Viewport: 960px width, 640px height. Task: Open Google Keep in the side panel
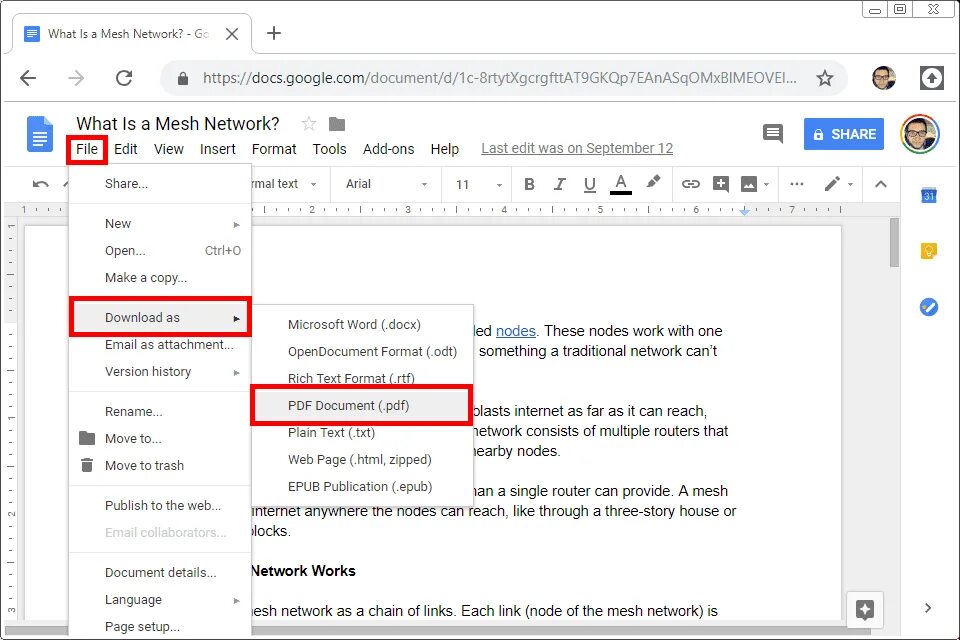point(929,250)
